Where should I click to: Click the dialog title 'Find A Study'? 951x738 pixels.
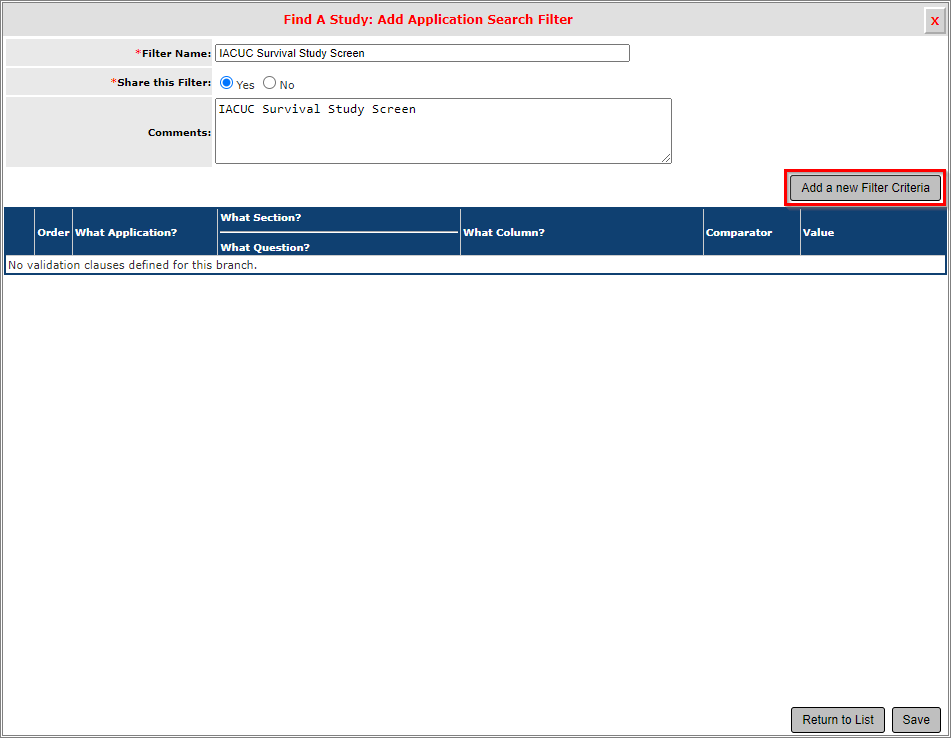pos(428,19)
